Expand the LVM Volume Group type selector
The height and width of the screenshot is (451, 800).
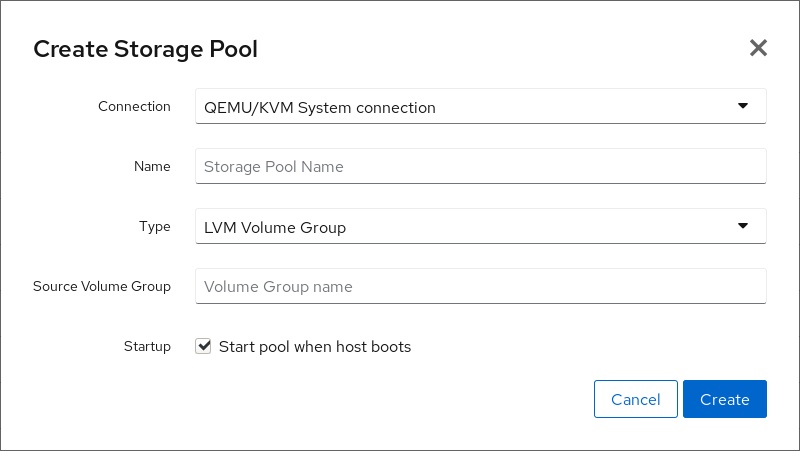coord(480,227)
